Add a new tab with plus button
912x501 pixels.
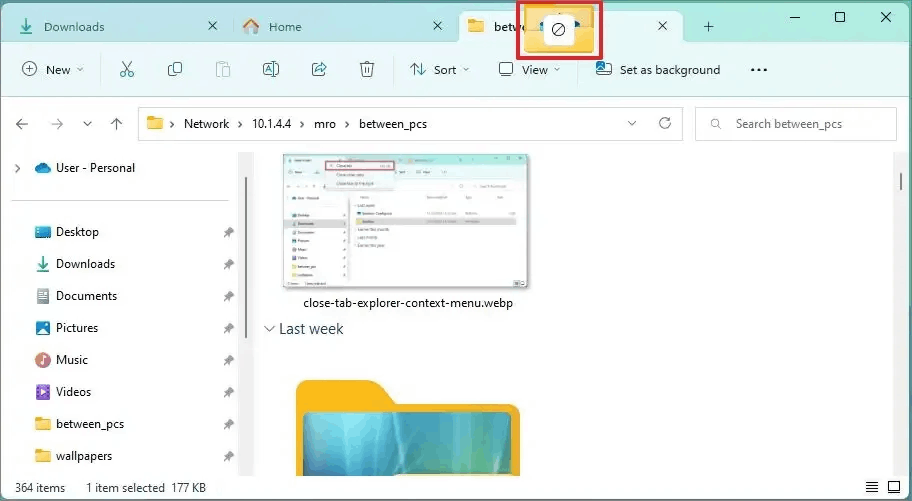click(708, 27)
